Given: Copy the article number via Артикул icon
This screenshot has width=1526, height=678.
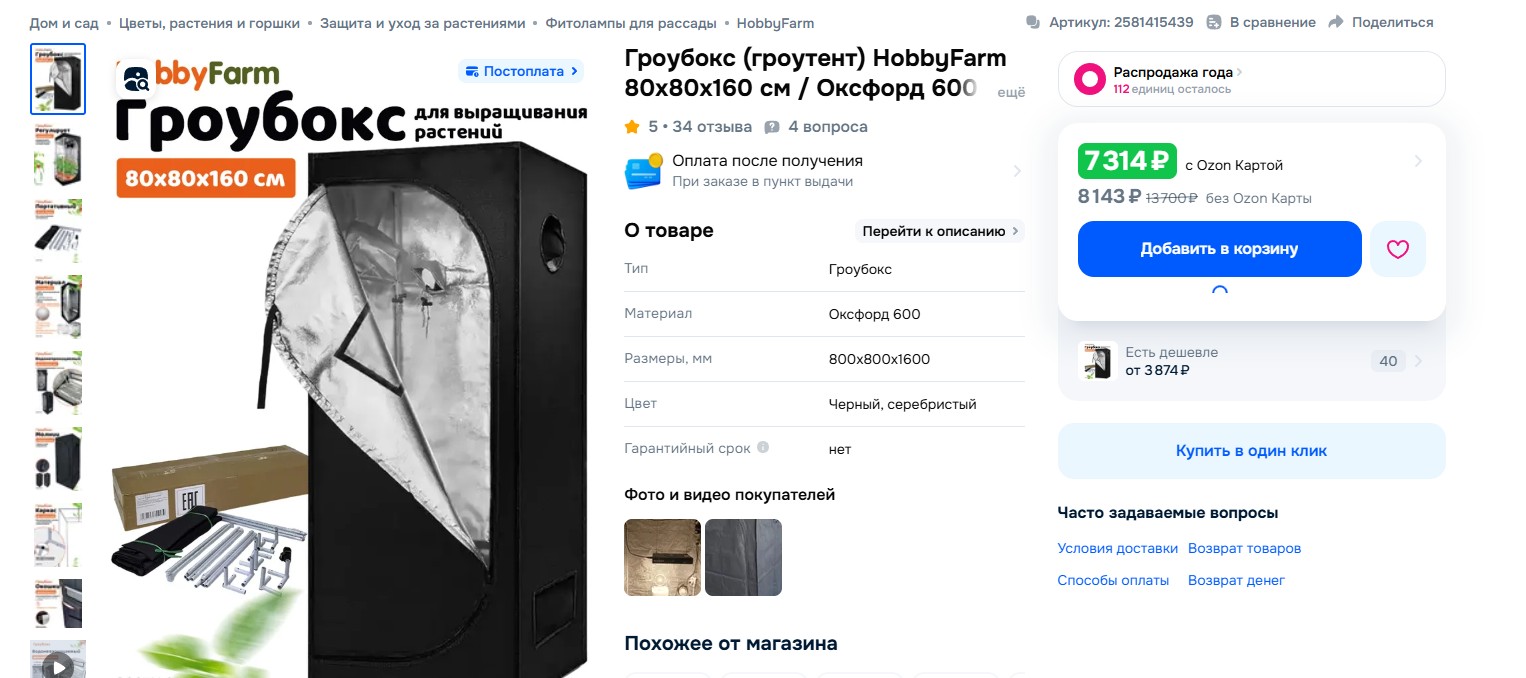Looking at the screenshot, I should pos(1033,22).
